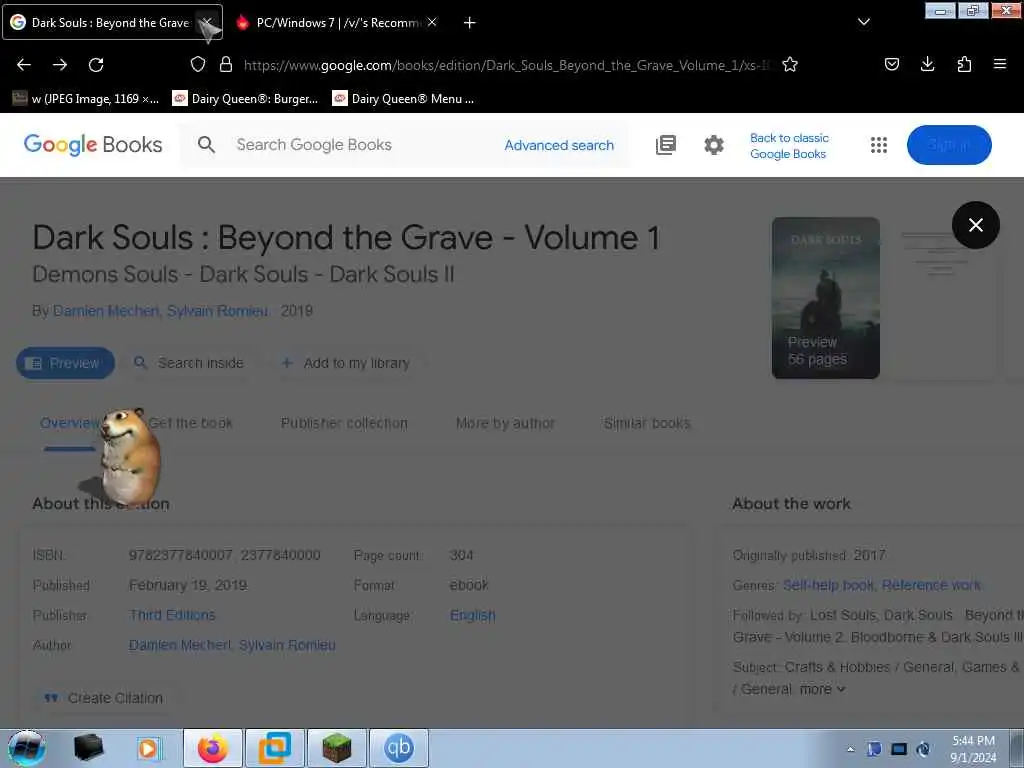Open Firefox from the taskbar
Viewport: 1024px width, 768px height.
click(x=213, y=748)
